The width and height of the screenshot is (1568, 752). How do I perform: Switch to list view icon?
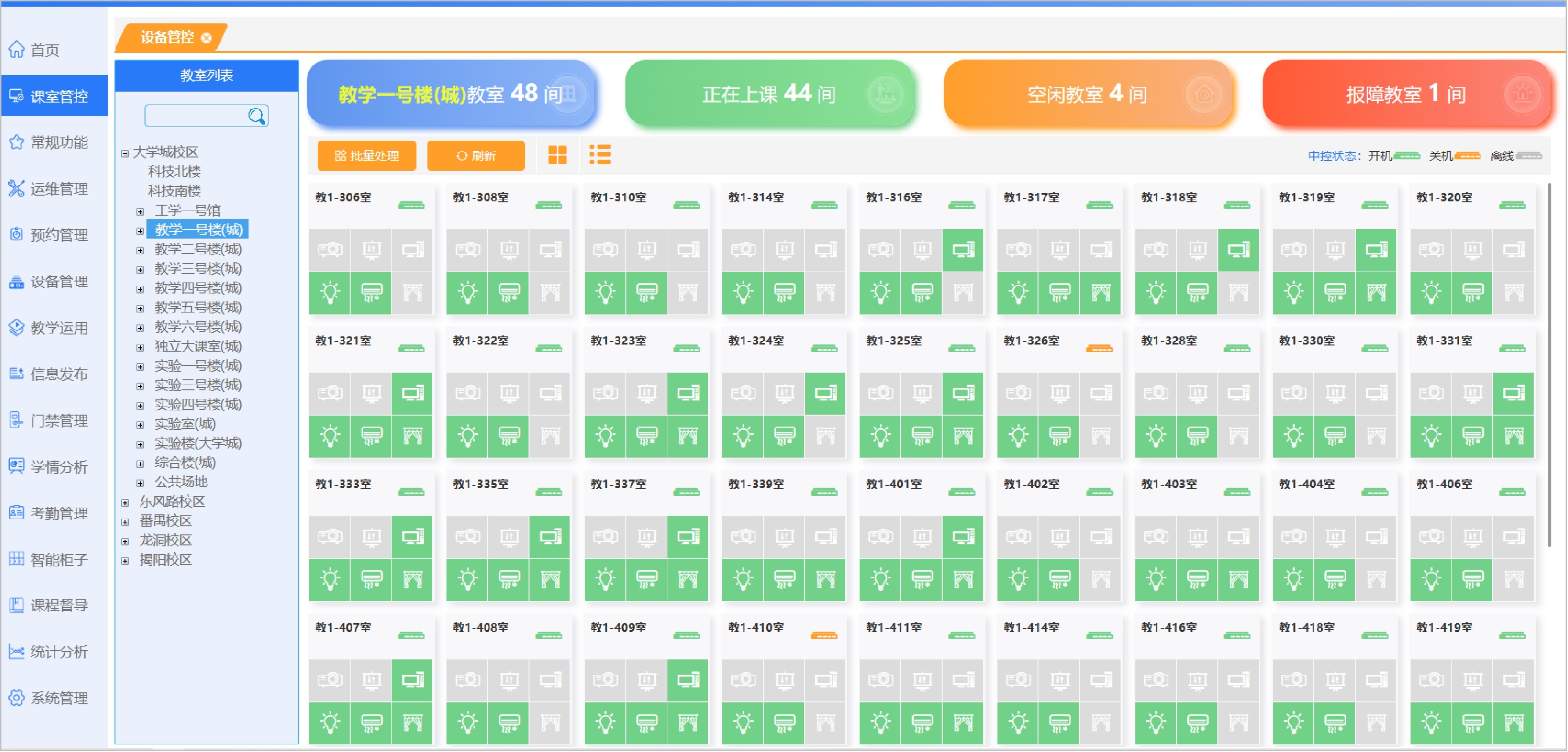coord(600,155)
